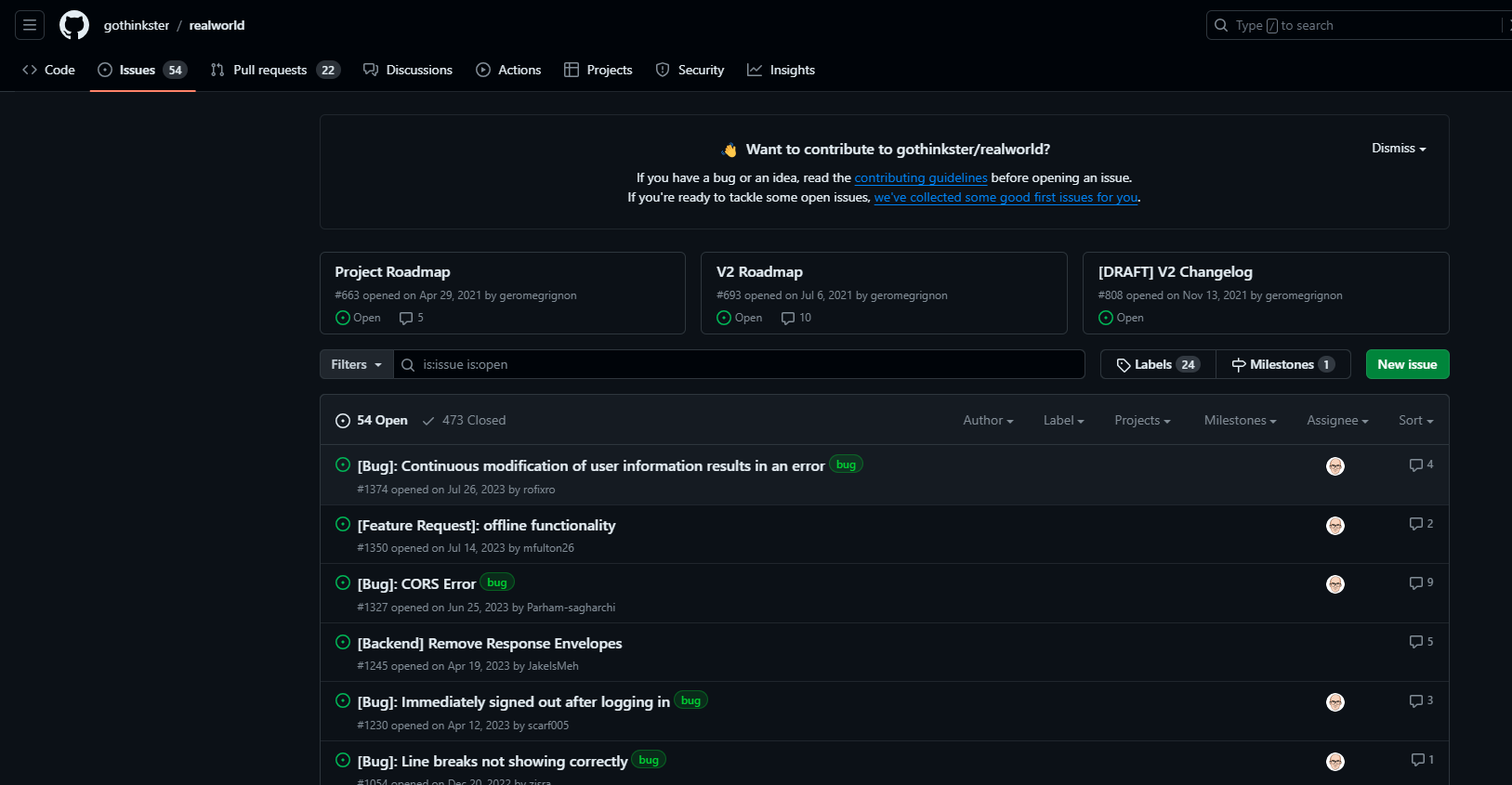
Task: Open the contributing guidelines link
Action: point(920,177)
